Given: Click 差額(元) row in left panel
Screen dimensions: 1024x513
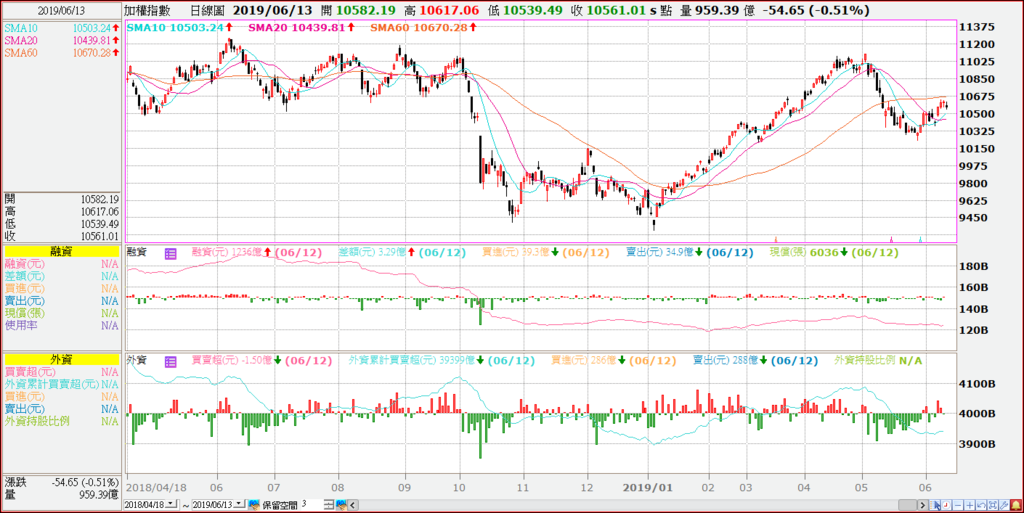Looking at the screenshot, I should (x=61, y=276).
